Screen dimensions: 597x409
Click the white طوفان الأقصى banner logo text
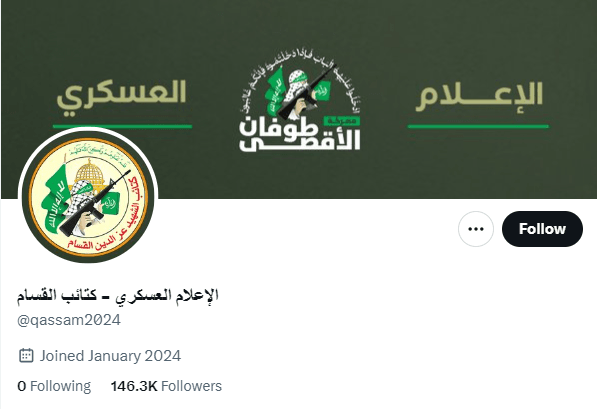coord(300,134)
